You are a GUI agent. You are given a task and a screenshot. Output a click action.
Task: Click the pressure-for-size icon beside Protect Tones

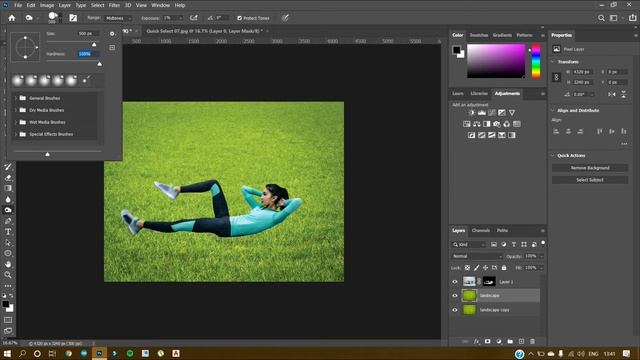point(285,18)
